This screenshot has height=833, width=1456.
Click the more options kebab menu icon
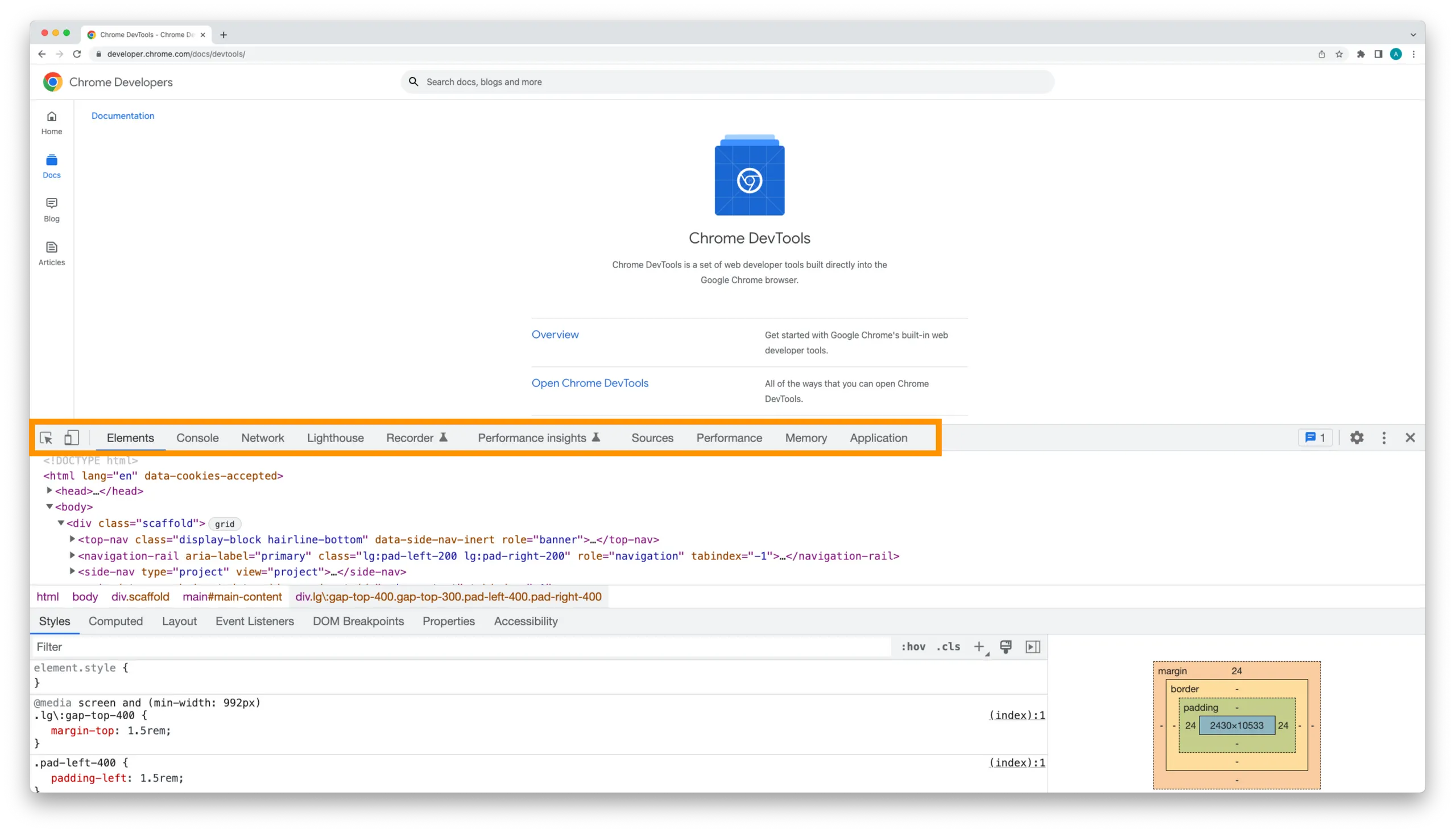tap(1384, 437)
